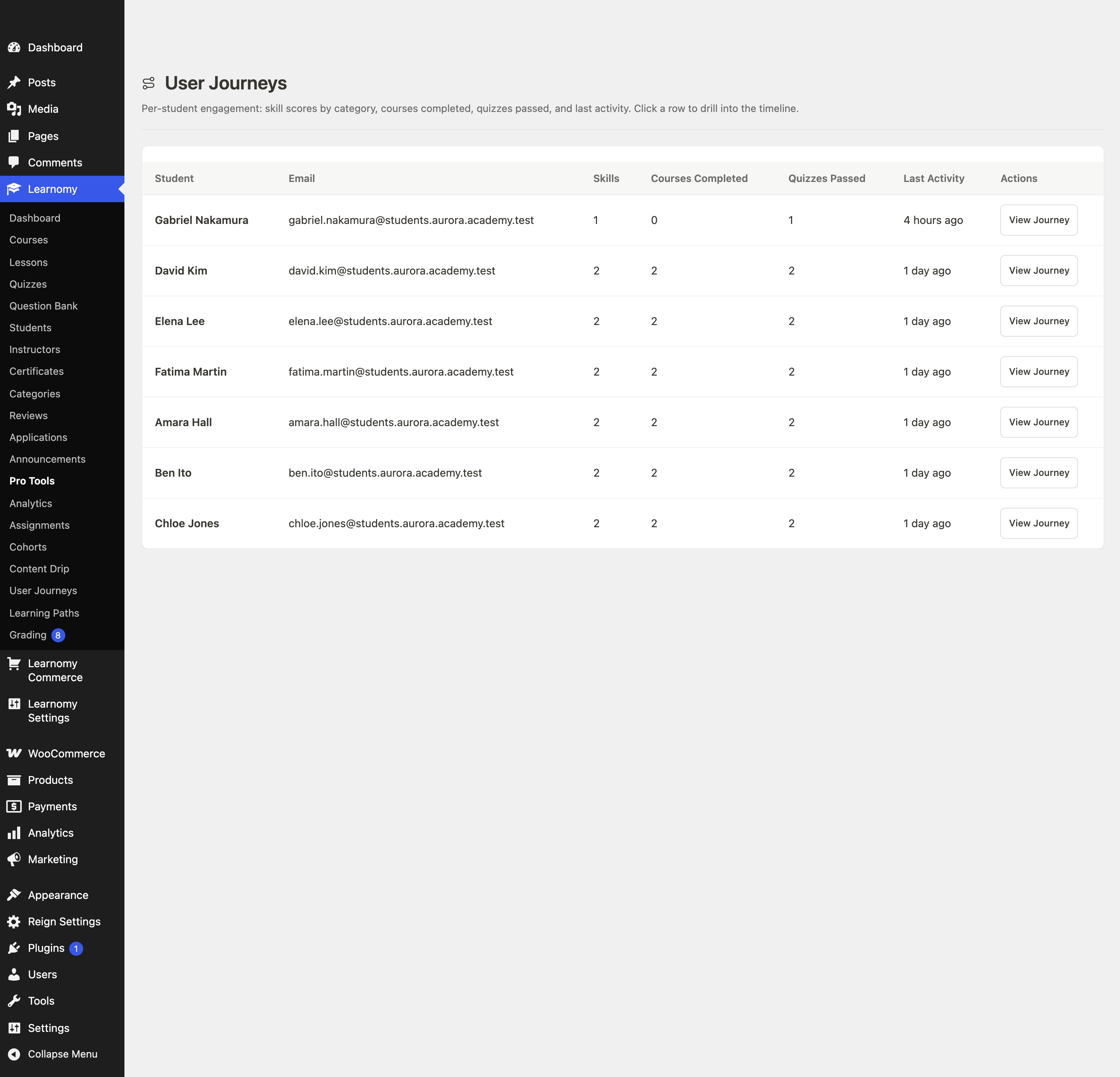The image size is (1120, 1077).
Task: Click student name Ben Ito
Action: point(173,473)
